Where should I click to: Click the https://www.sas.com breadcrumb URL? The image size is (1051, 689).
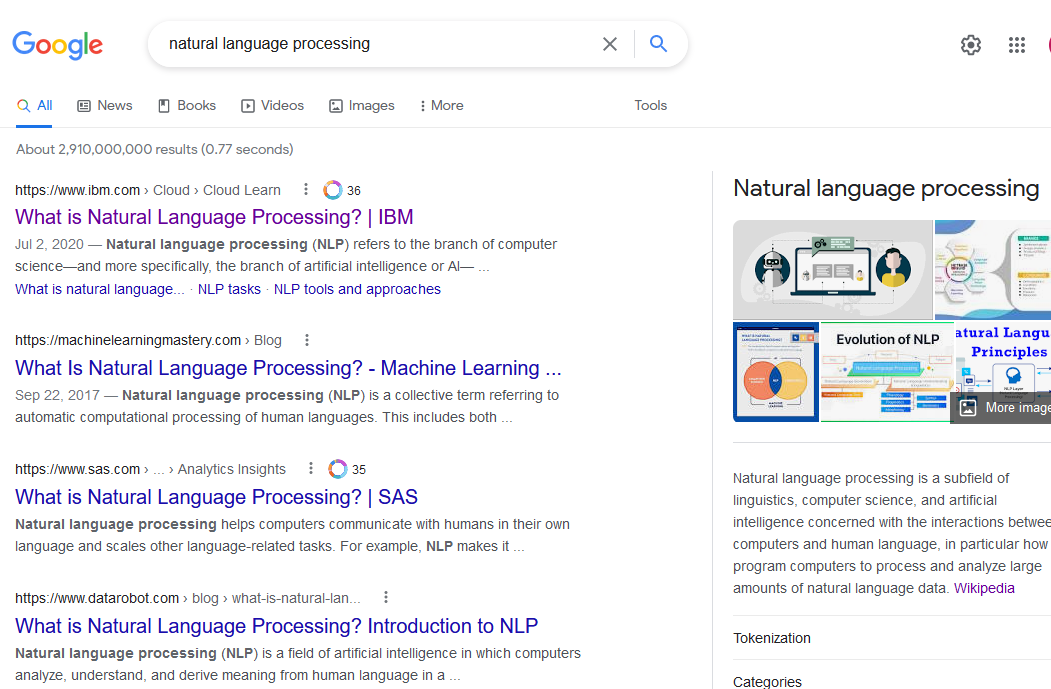pyautogui.click(x=77, y=469)
